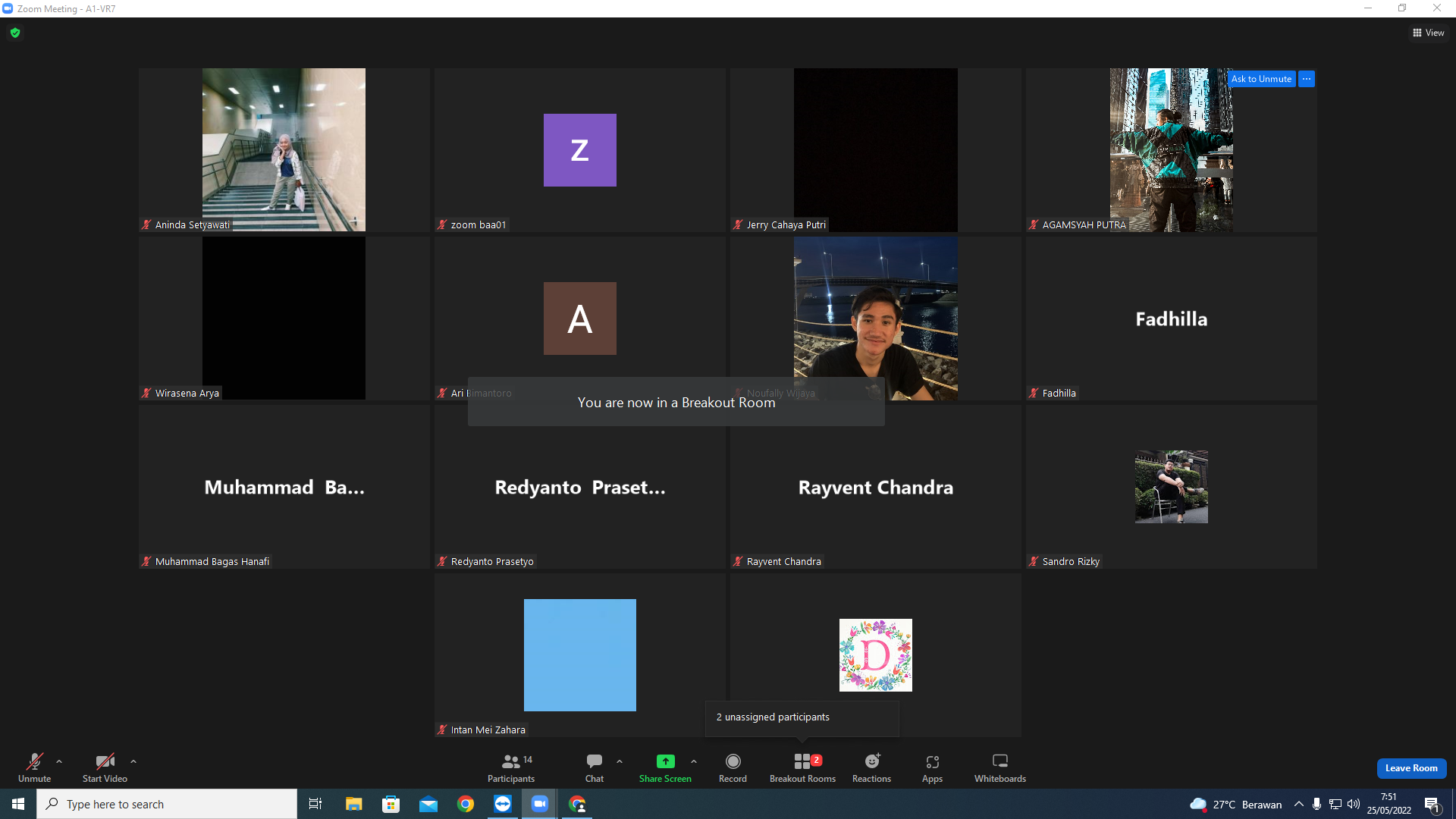
Task: Open the Participants panel
Action: point(511,767)
